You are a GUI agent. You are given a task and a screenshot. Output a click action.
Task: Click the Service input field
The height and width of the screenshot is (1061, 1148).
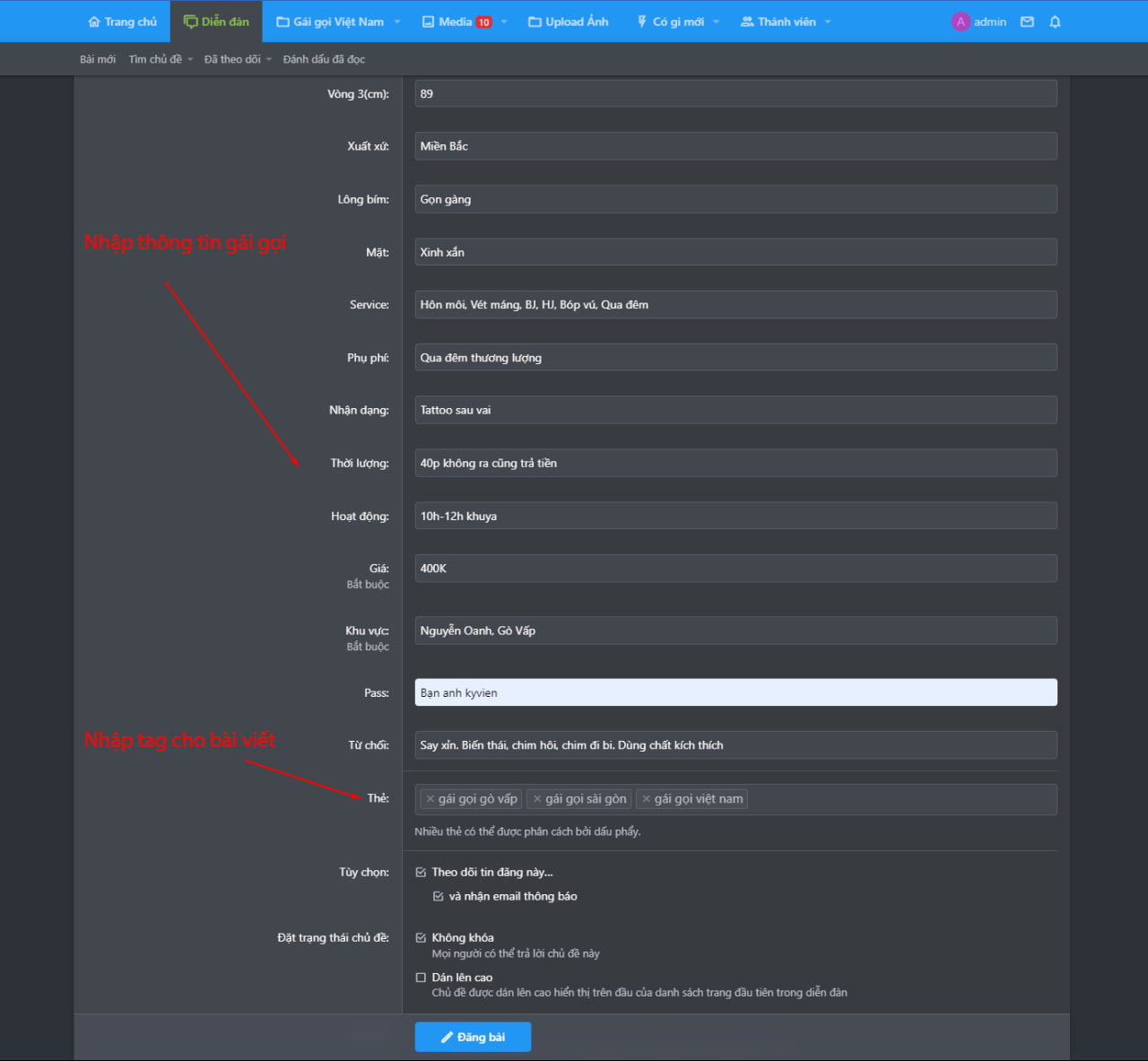pyautogui.click(x=735, y=305)
